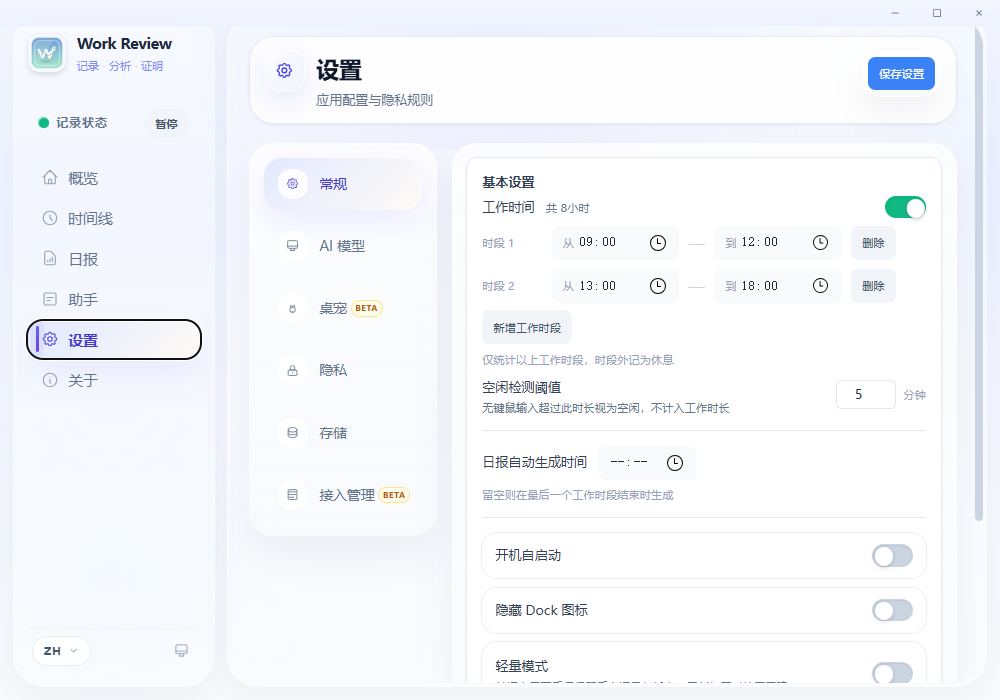Open time picker for 时段 2 end 18:00
The width and height of the screenshot is (1000, 700).
click(820, 285)
